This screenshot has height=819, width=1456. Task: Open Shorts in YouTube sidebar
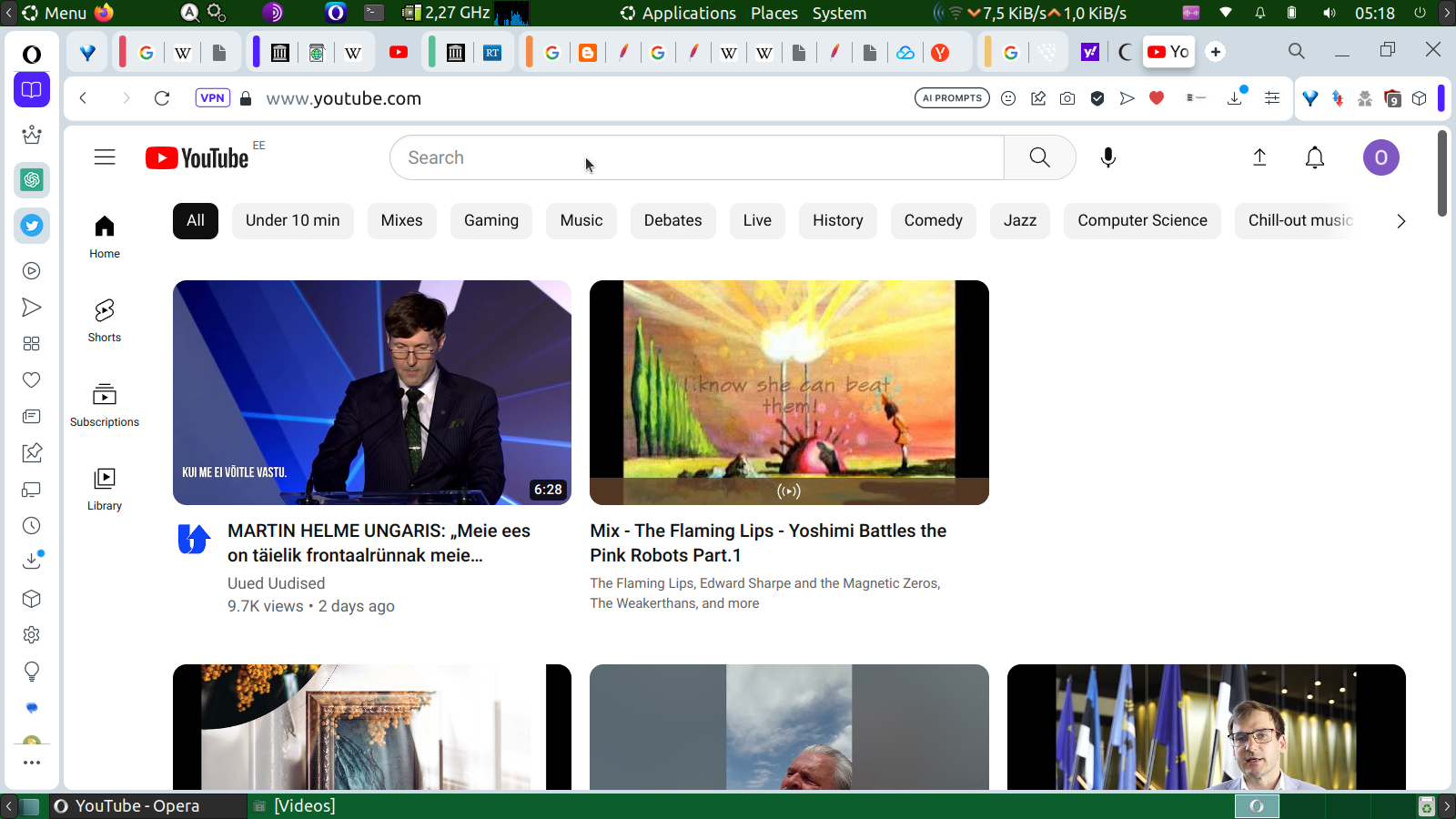click(x=105, y=320)
